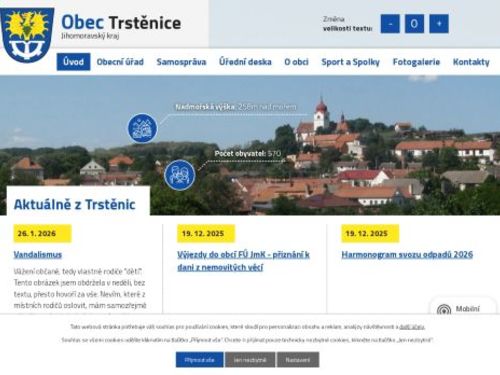Open cookie Nastavení button

click(x=298, y=360)
